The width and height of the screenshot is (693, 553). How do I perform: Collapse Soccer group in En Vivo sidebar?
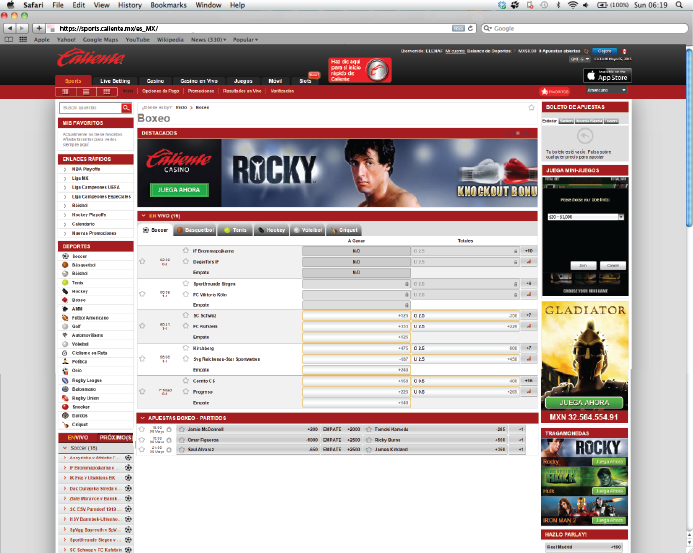tap(65, 448)
